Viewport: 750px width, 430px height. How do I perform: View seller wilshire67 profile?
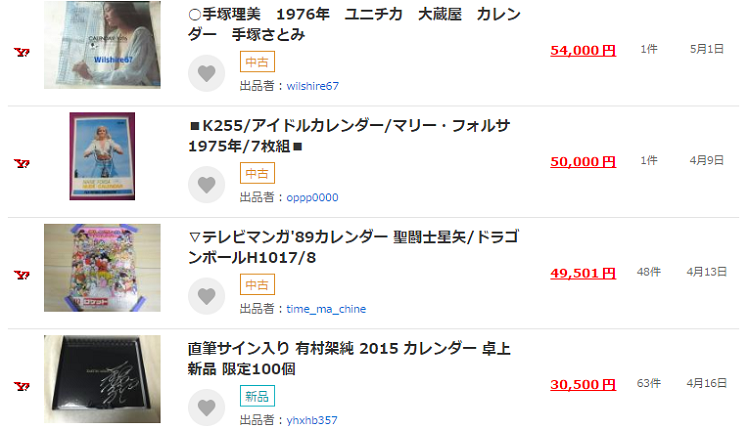point(312,86)
